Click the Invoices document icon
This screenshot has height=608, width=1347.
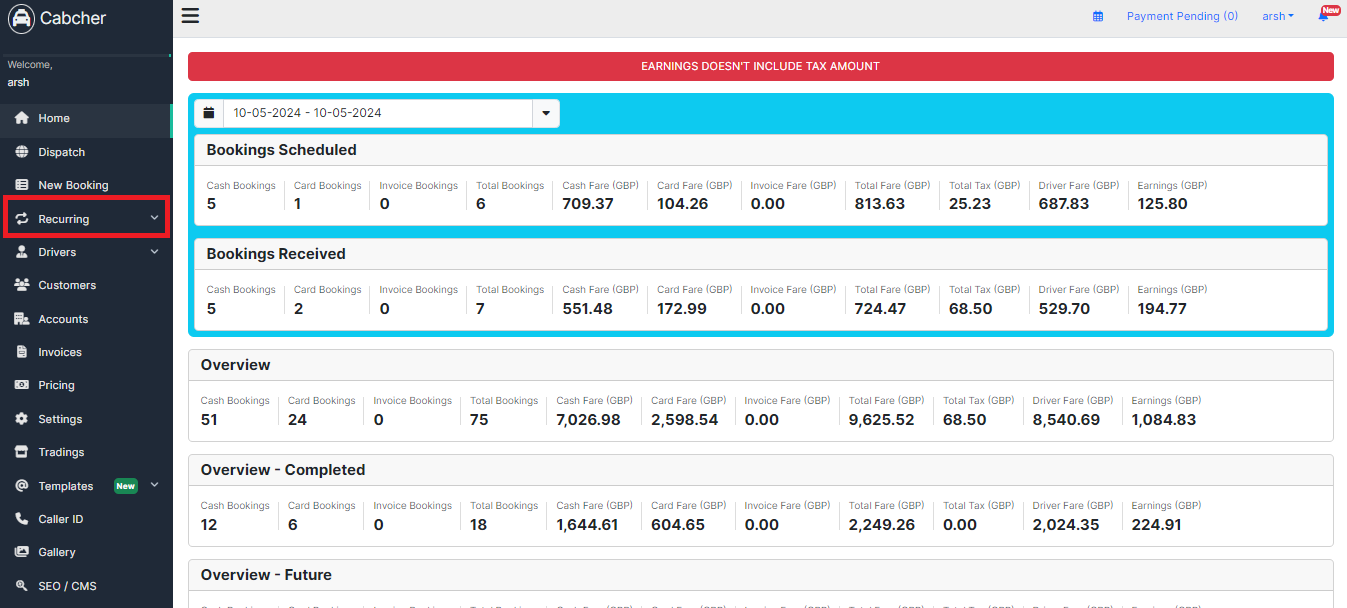click(21, 352)
